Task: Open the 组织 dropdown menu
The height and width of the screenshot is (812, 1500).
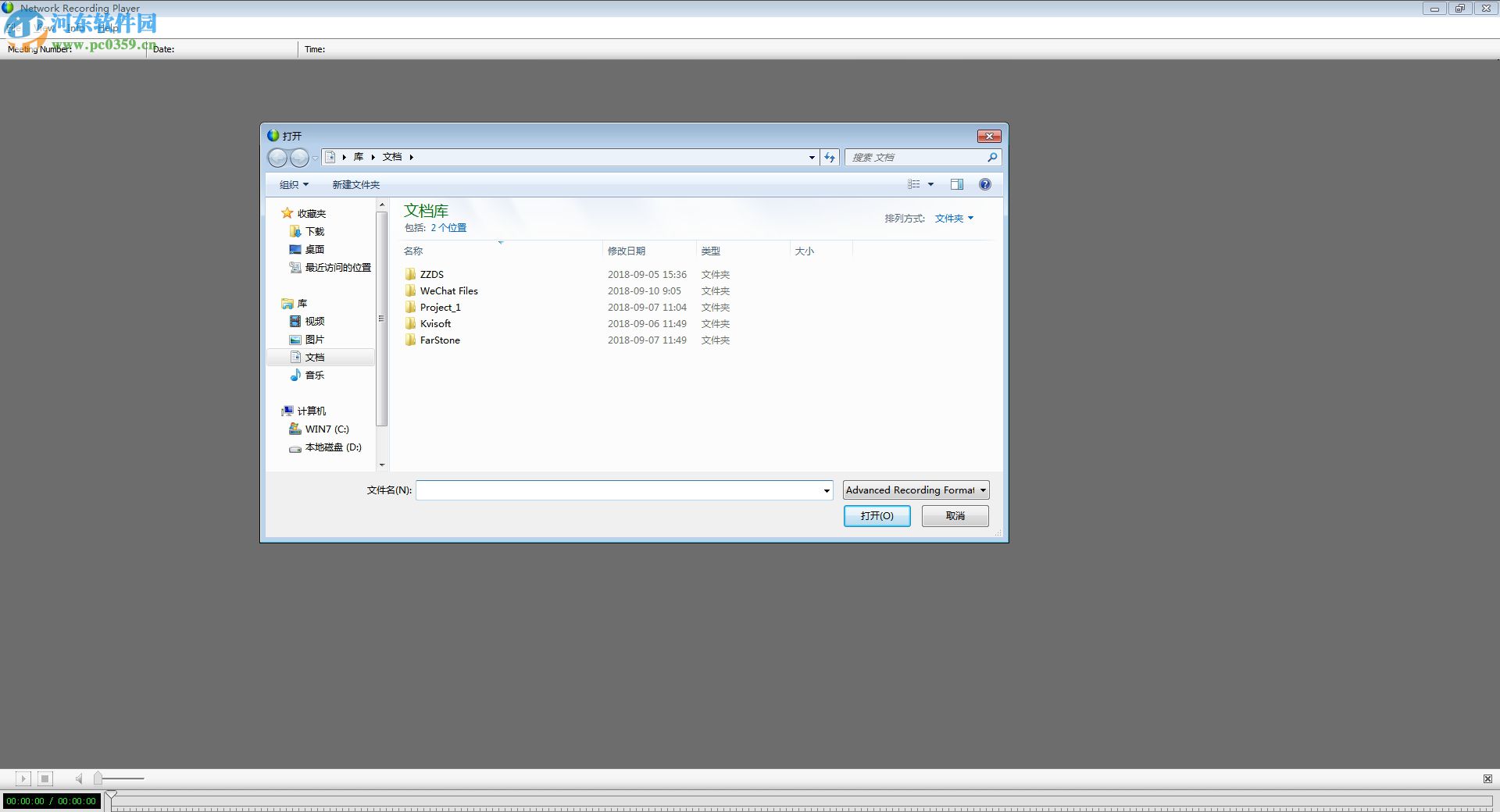Action: pyautogui.click(x=295, y=184)
